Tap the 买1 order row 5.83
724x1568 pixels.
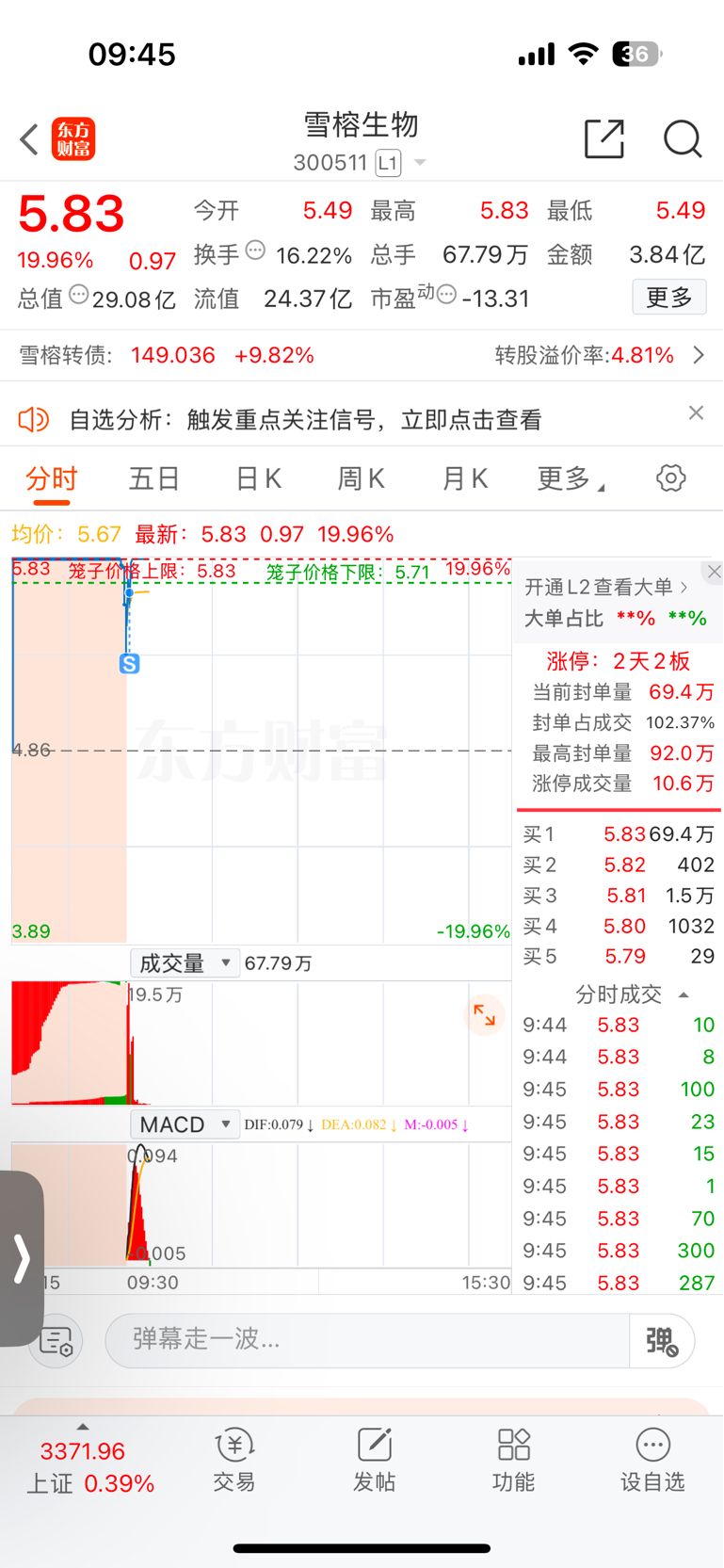[x=619, y=834]
